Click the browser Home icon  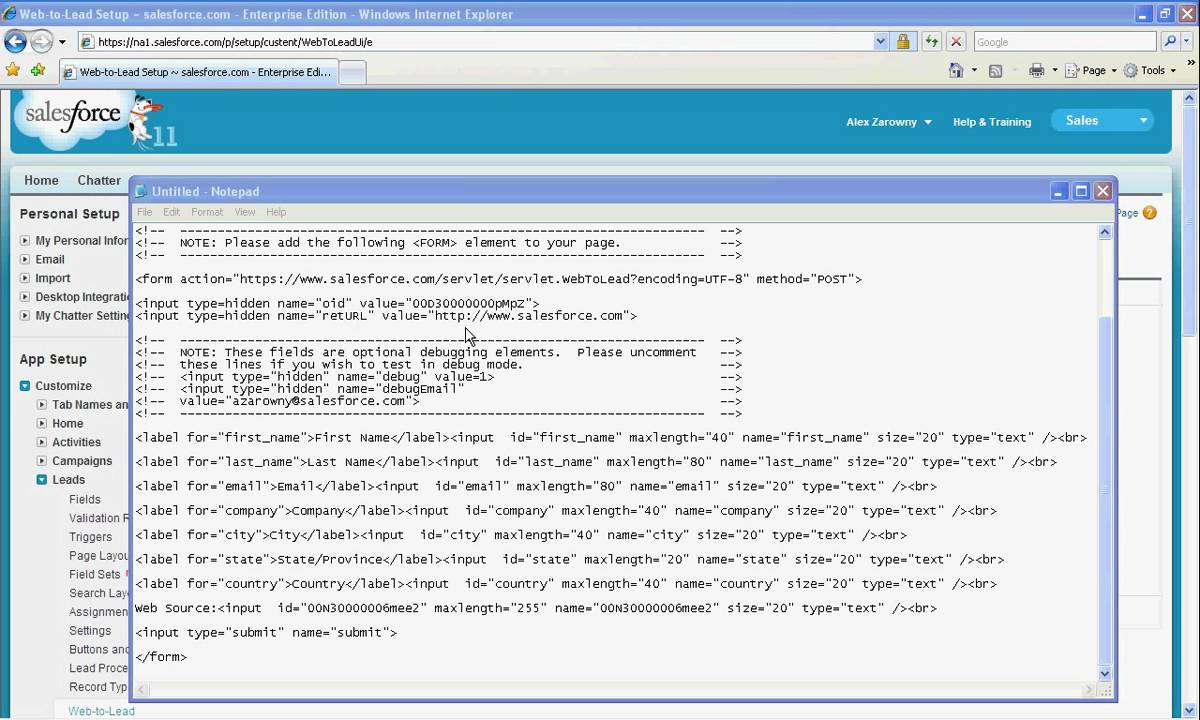[956, 70]
